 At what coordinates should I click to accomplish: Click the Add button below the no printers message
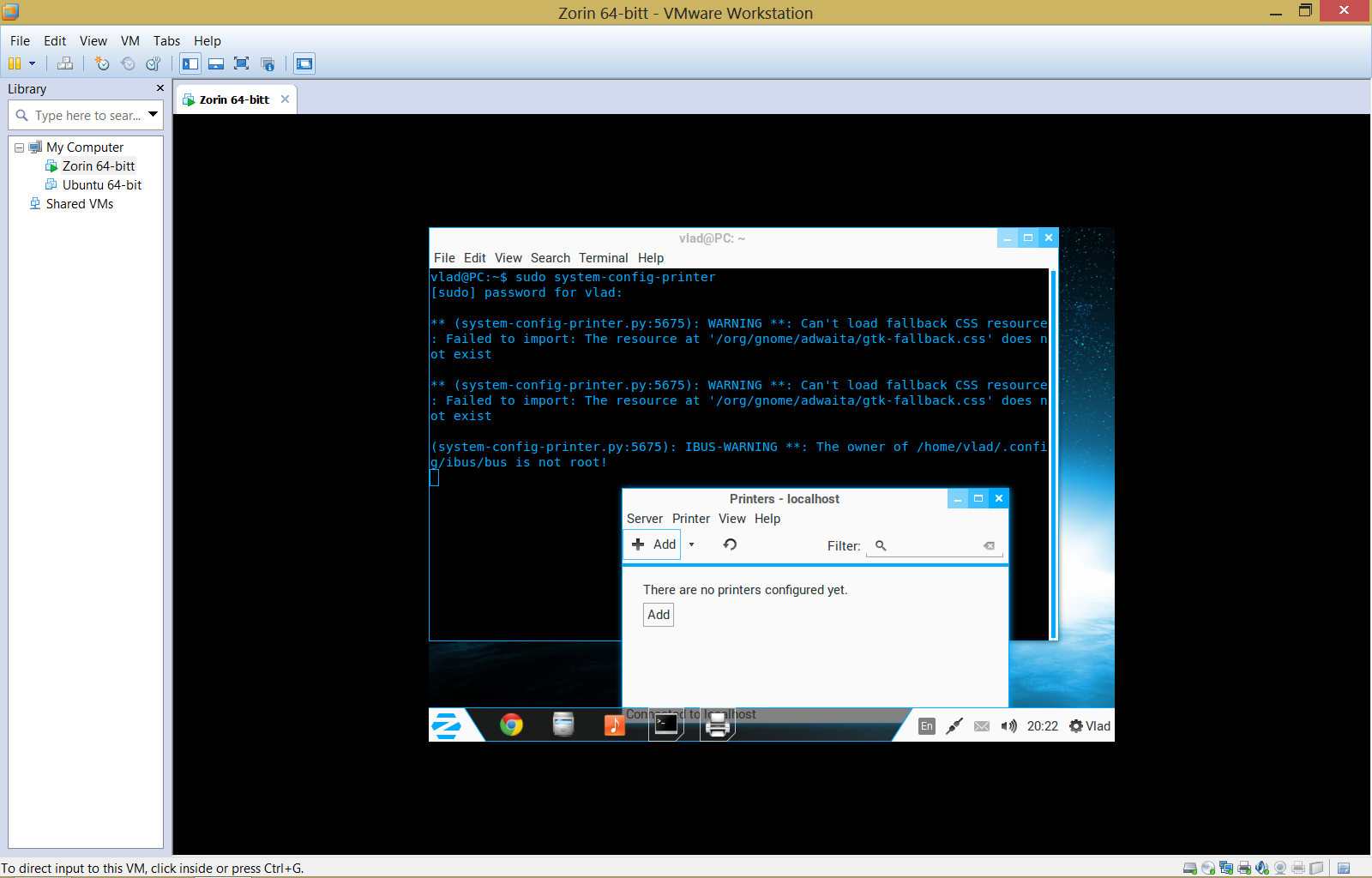[659, 615]
